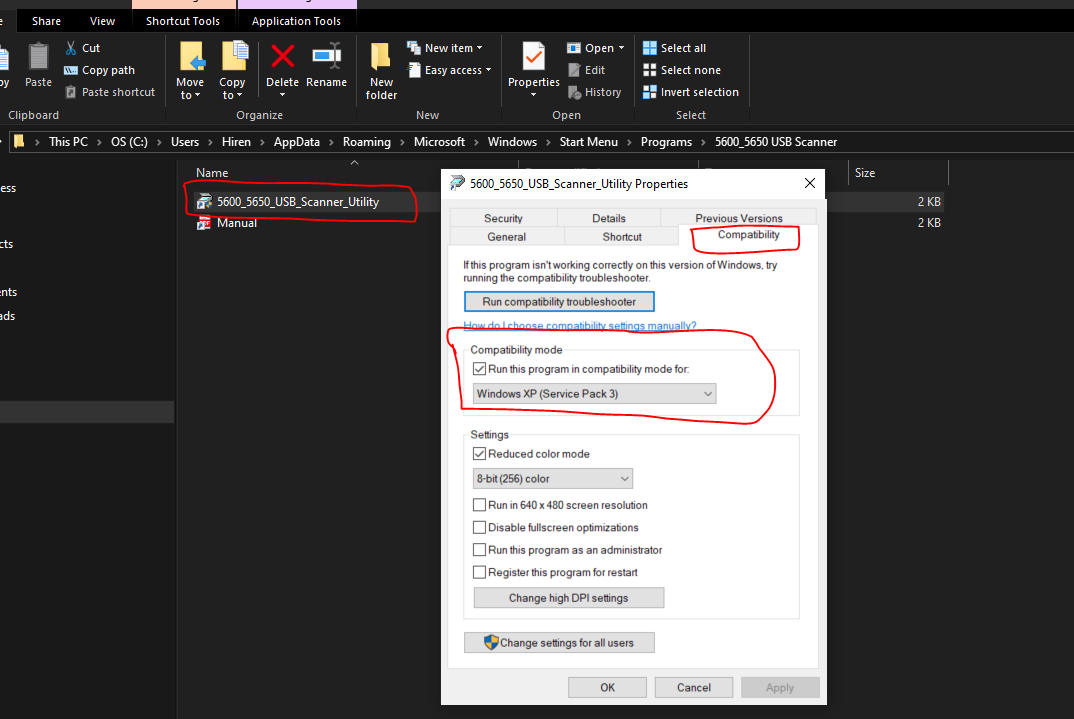Image resolution: width=1074 pixels, height=719 pixels.
Task: Open the Move to folder icon
Action: pos(192,56)
